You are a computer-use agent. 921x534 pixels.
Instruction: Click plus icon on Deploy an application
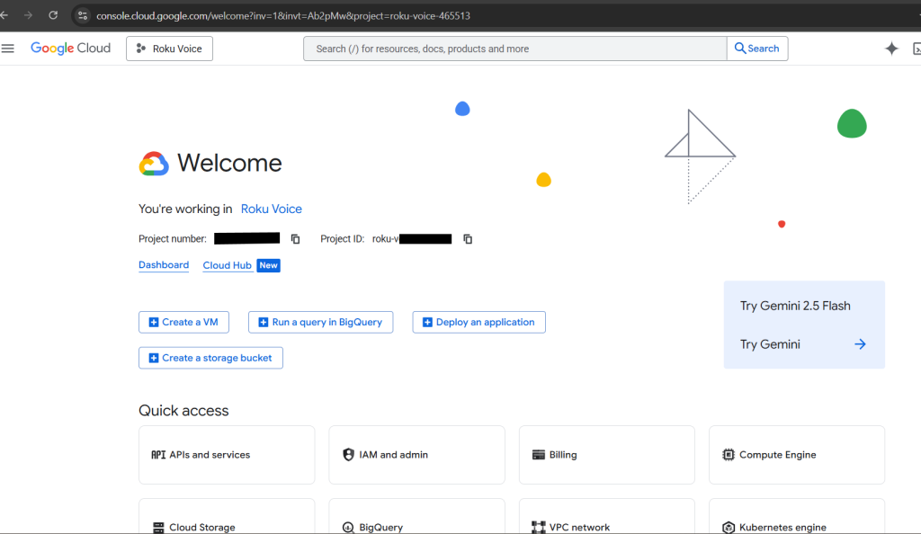click(427, 322)
